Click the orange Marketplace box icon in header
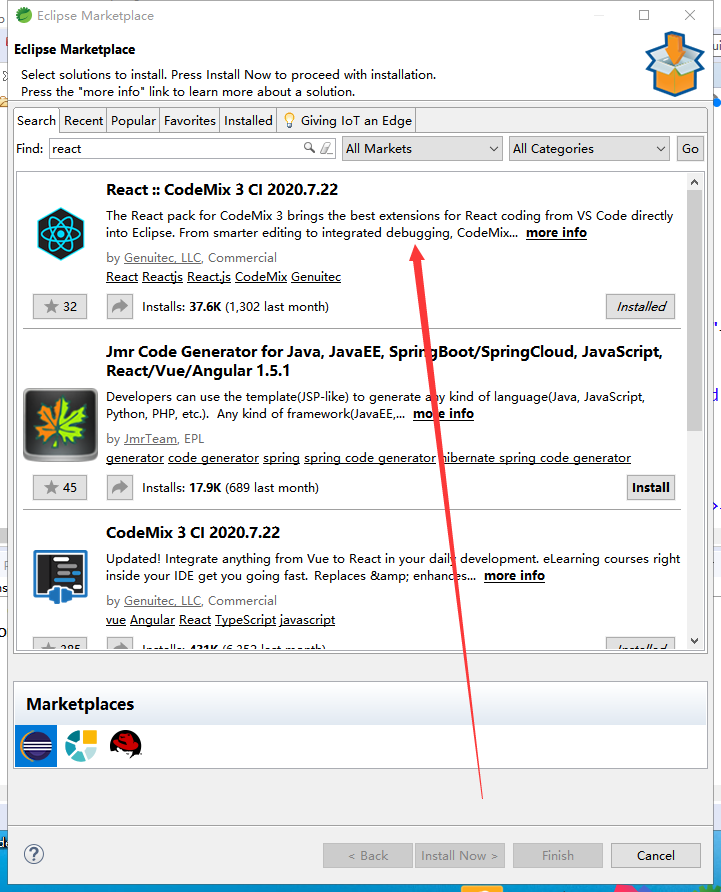This screenshot has width=721, height=892. 675,64
